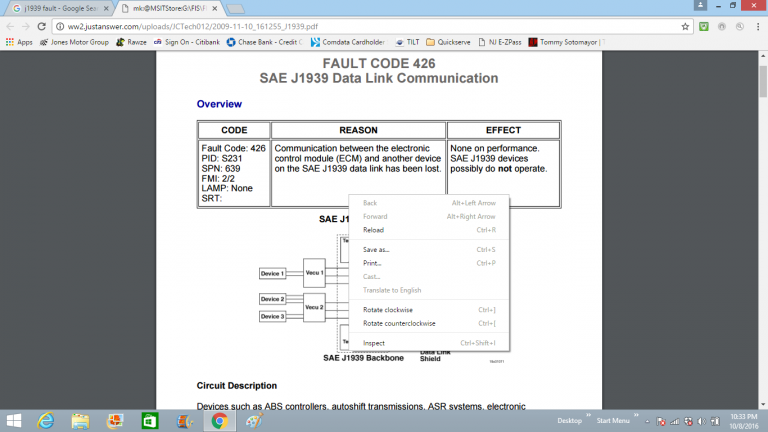This screenshot has width=768, height=432.
Task: Click 'Inspect' in the context menu
Action: (x=374, y=343)
